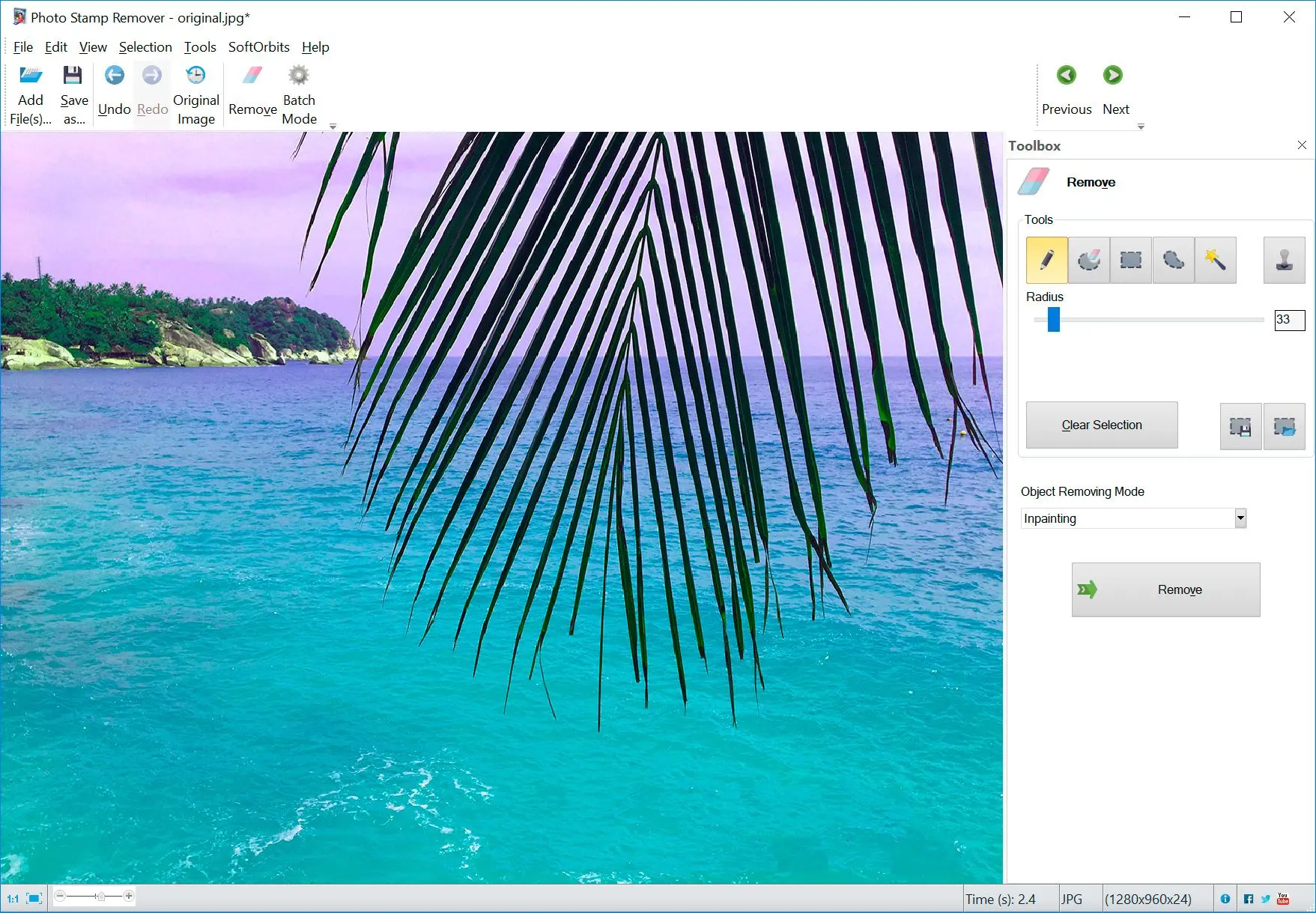Expand the main toolbar overflow arrow
The height and width of the screenshot is (913, 1316).
point(333,127)
